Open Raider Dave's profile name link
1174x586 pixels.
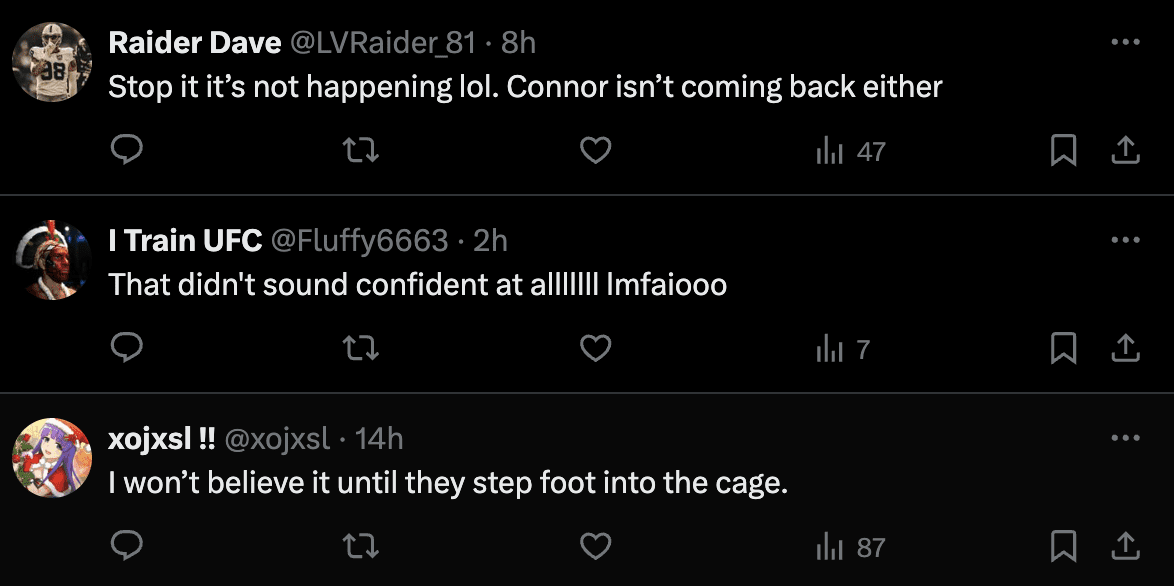click(x=194, y=43)
